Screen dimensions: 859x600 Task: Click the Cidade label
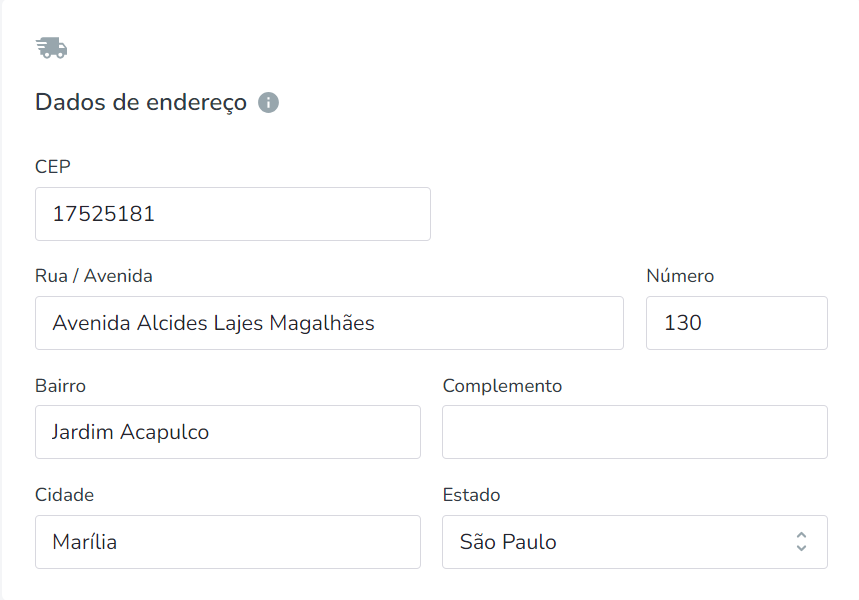pos(64,495)
